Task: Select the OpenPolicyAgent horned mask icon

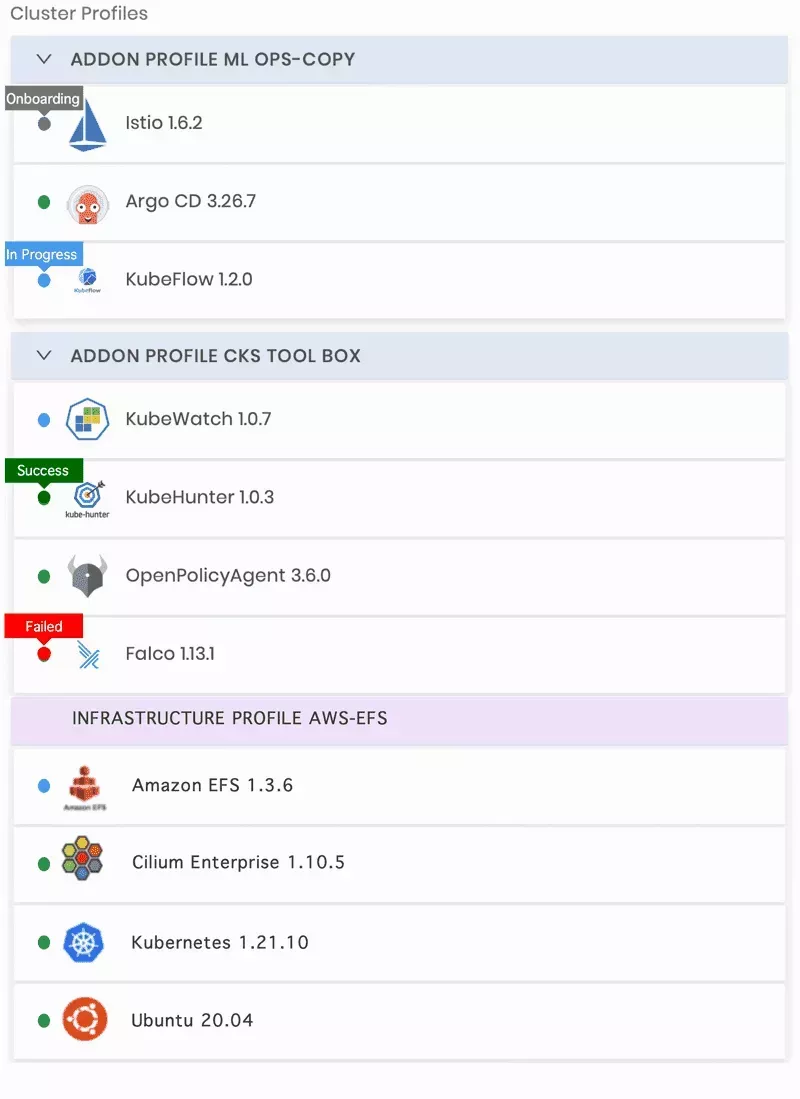Action: [87, 576]
